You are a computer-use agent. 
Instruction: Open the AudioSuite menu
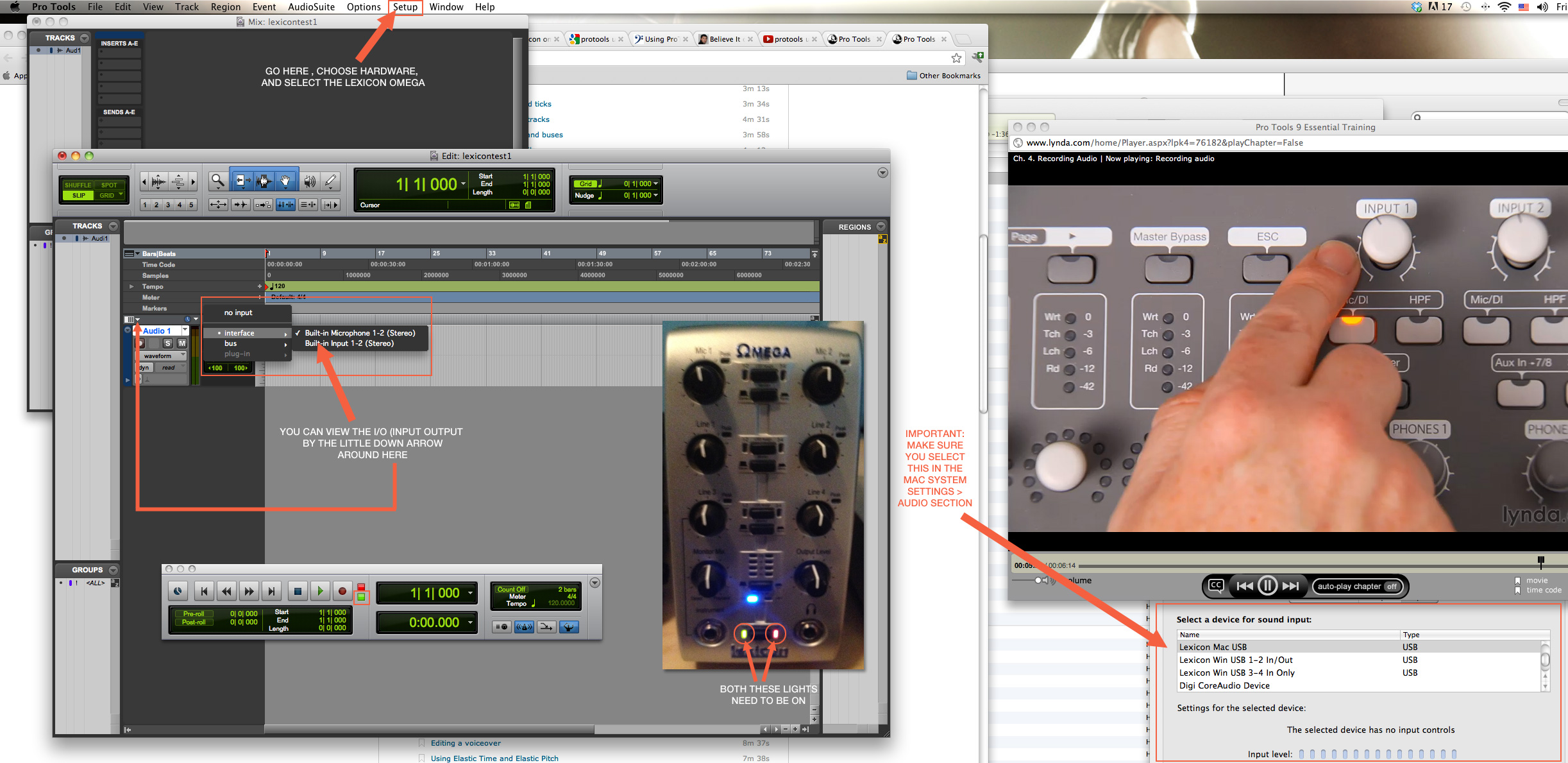coord(311,7)
